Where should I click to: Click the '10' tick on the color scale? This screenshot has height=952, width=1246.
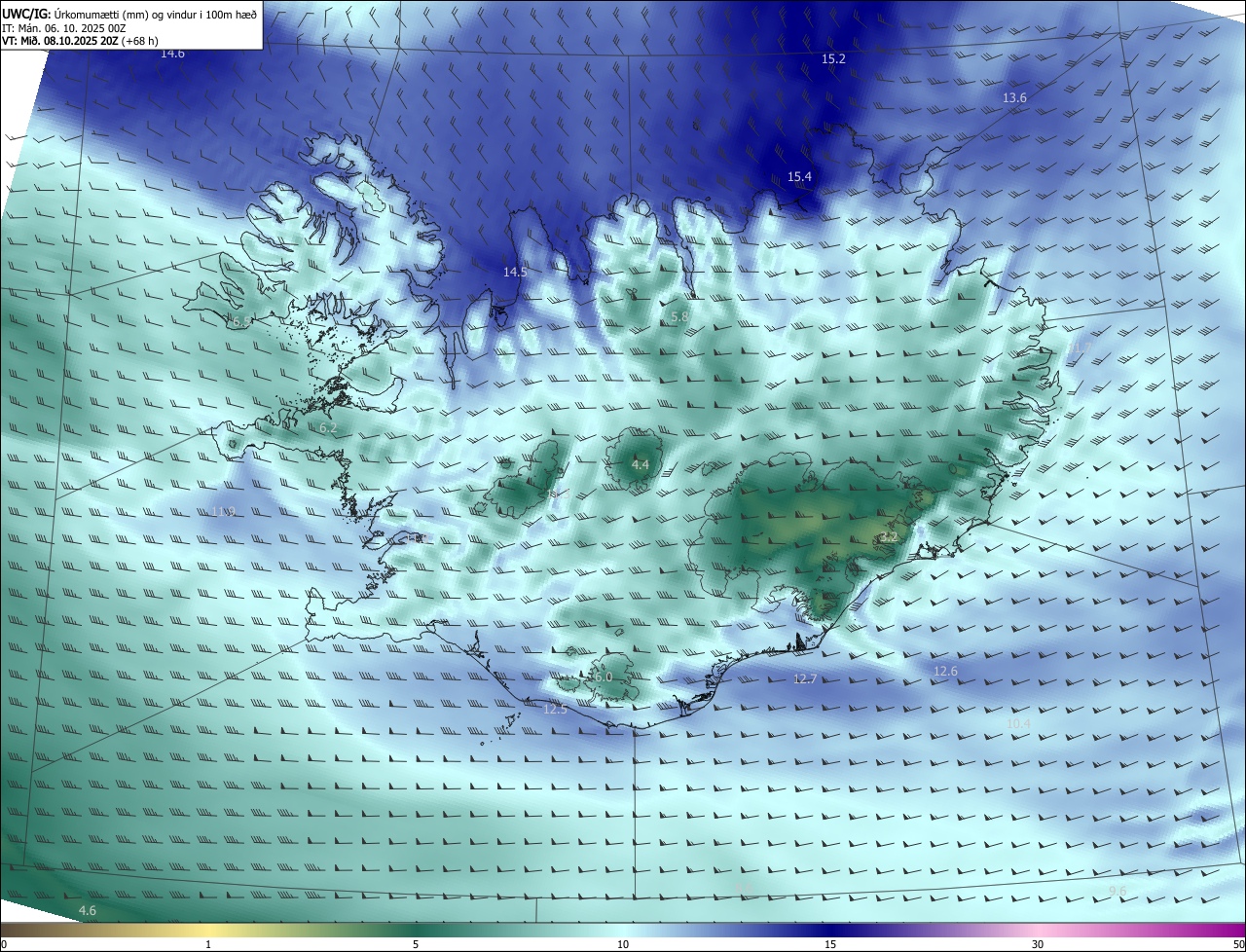(623, 944)
